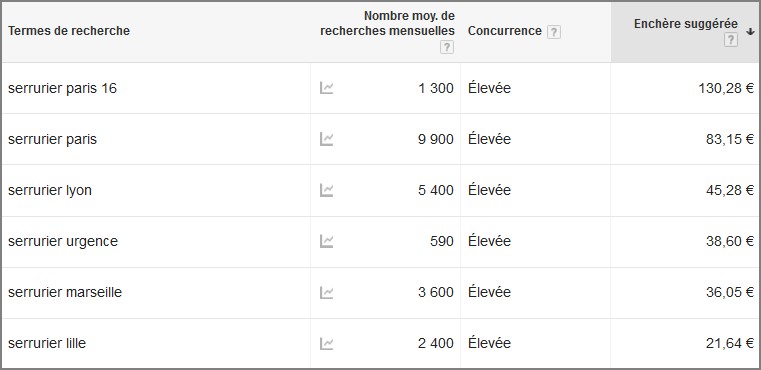Sort by Concurrence column header
Viewport: 761px width, 370px height.
pyautogui.click(x=505, y=31)
